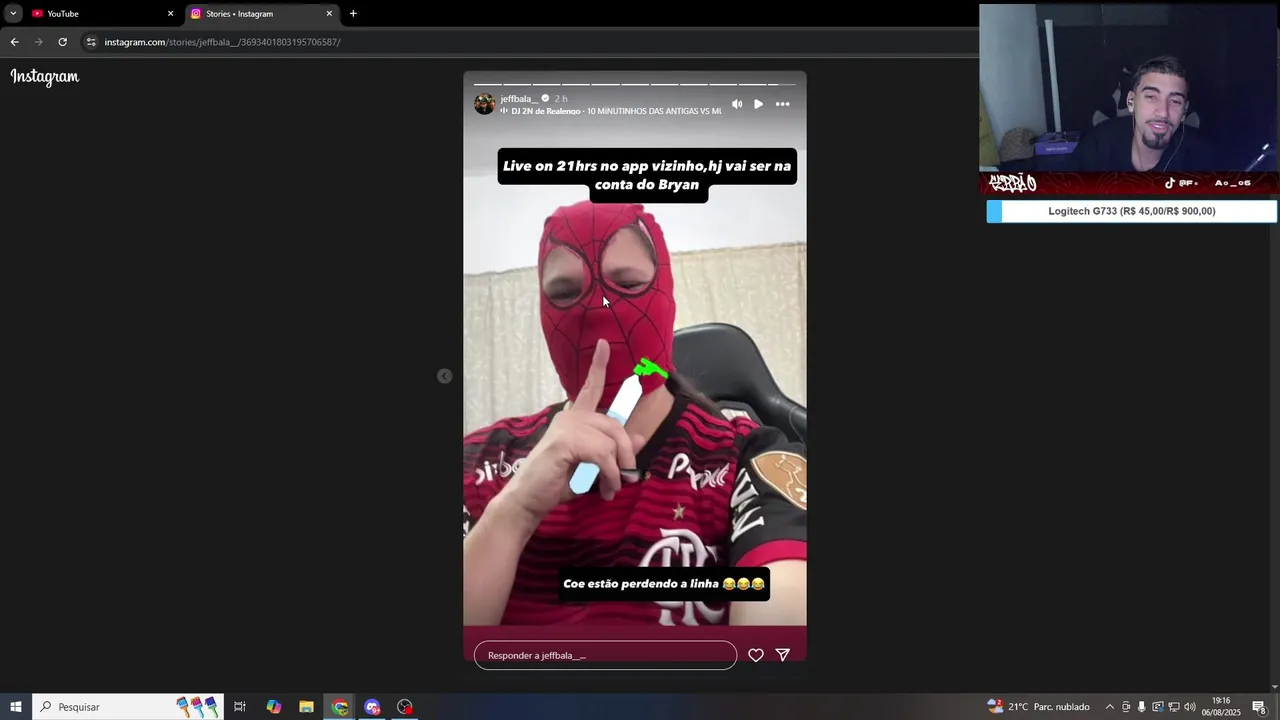This screenshot has height=720, width=1280.
Task: Launch Copilot from the taskbar
Action: pyautogui.click(x=274, y=707)
